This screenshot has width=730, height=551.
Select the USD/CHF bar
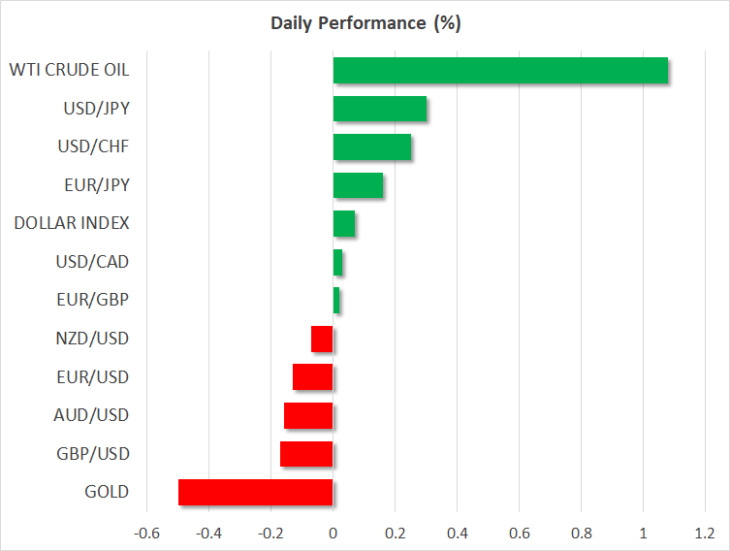click(x=372, y=147)
